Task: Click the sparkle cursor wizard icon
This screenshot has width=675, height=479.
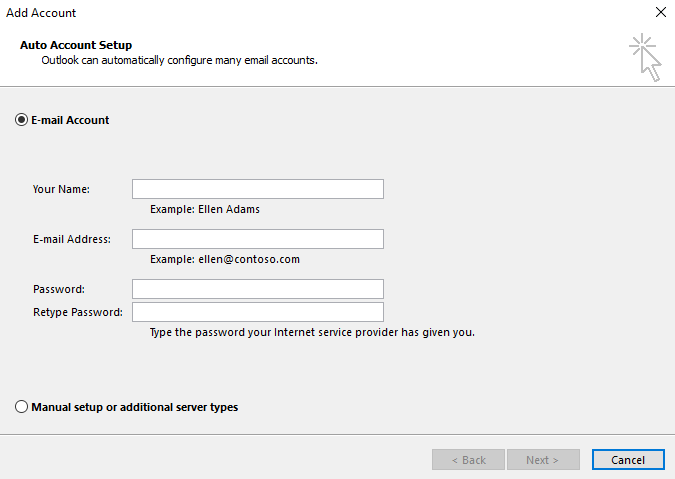Action: pyautogui.click(x=645, y=56)
